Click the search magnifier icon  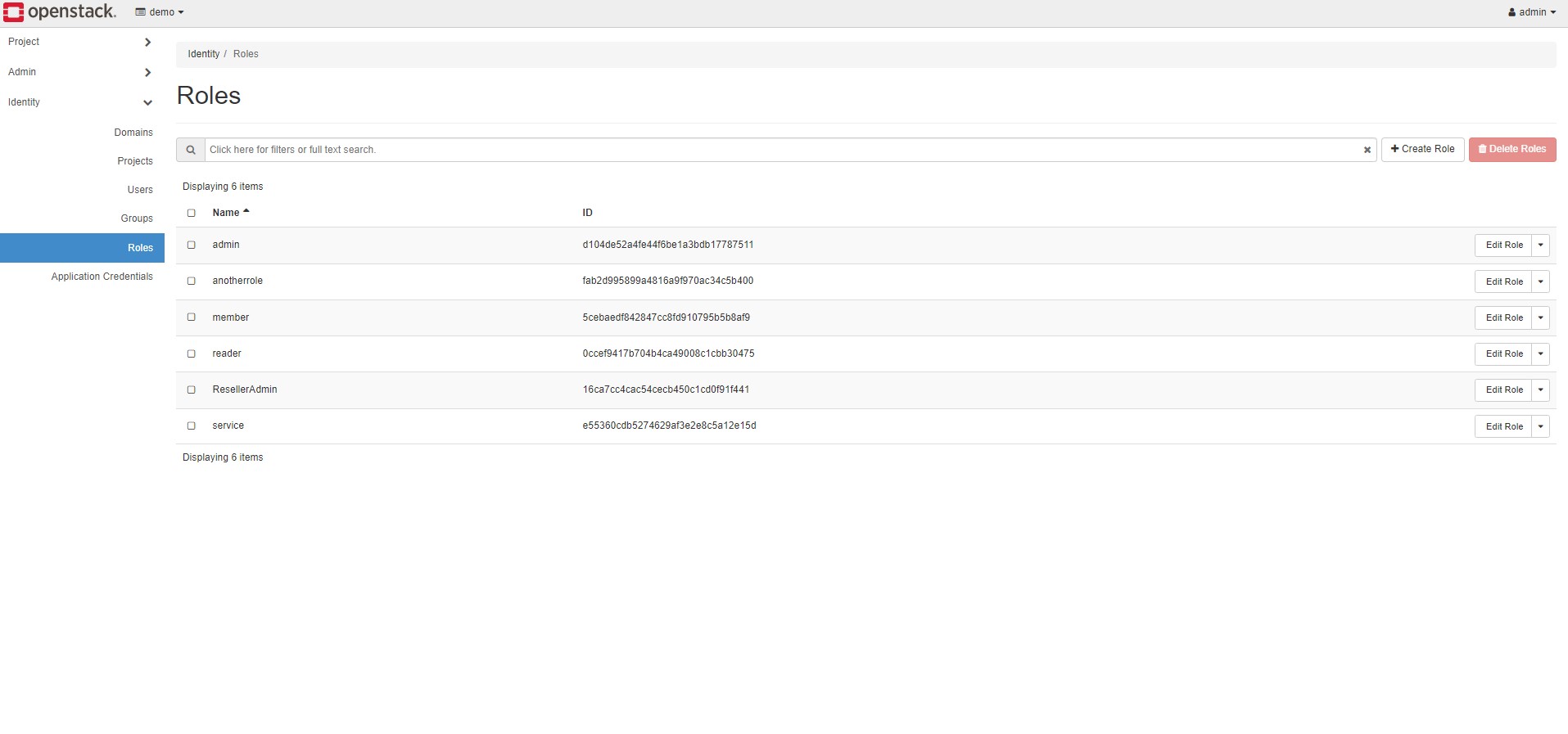pos(191,150)
